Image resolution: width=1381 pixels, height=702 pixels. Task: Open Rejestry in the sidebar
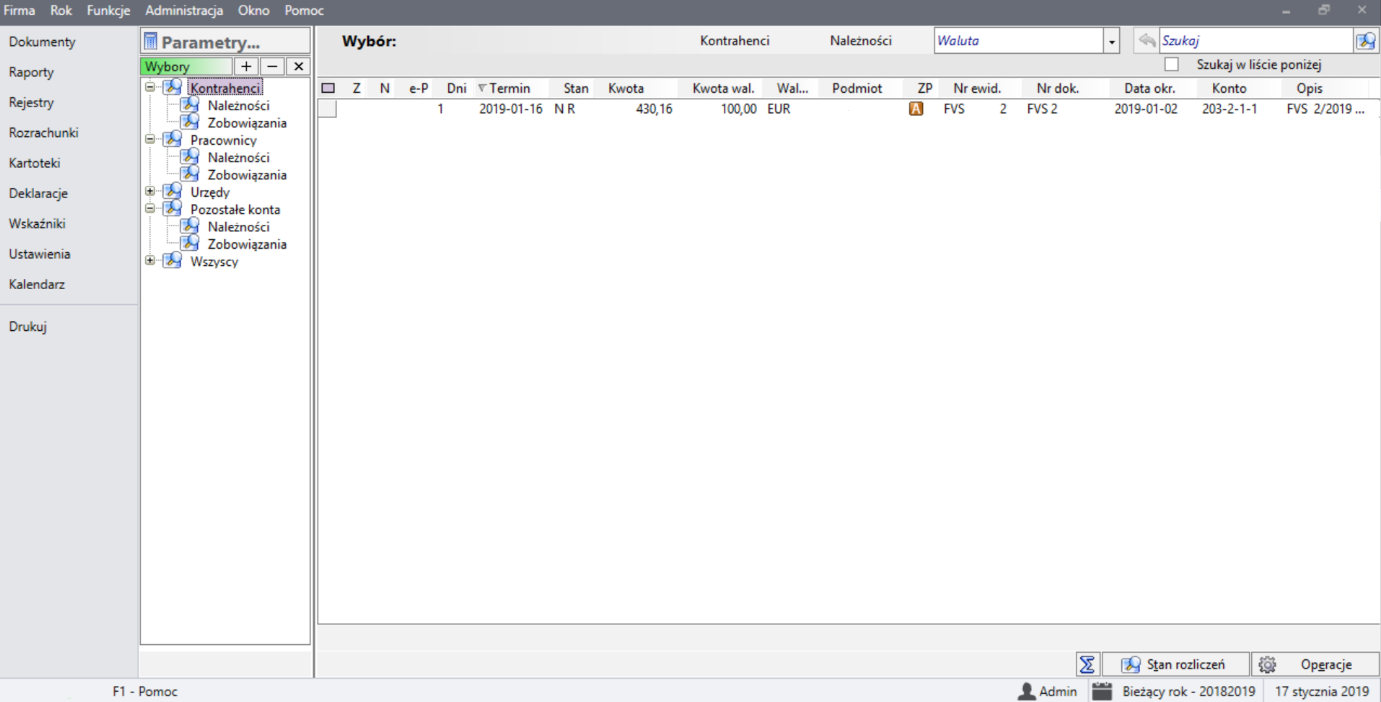pos(31,102)
